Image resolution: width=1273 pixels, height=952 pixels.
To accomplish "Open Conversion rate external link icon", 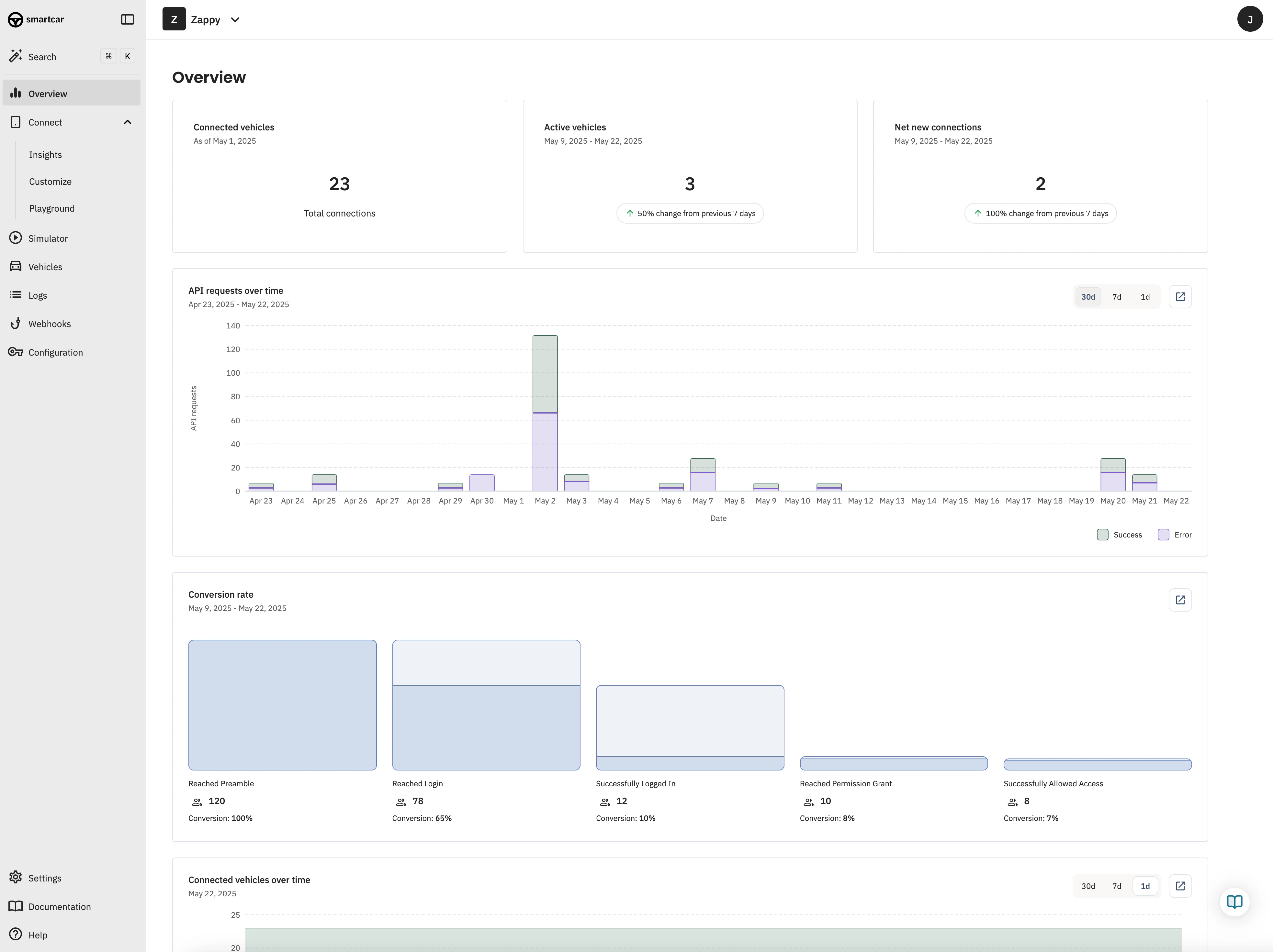I will [1180, 600].
